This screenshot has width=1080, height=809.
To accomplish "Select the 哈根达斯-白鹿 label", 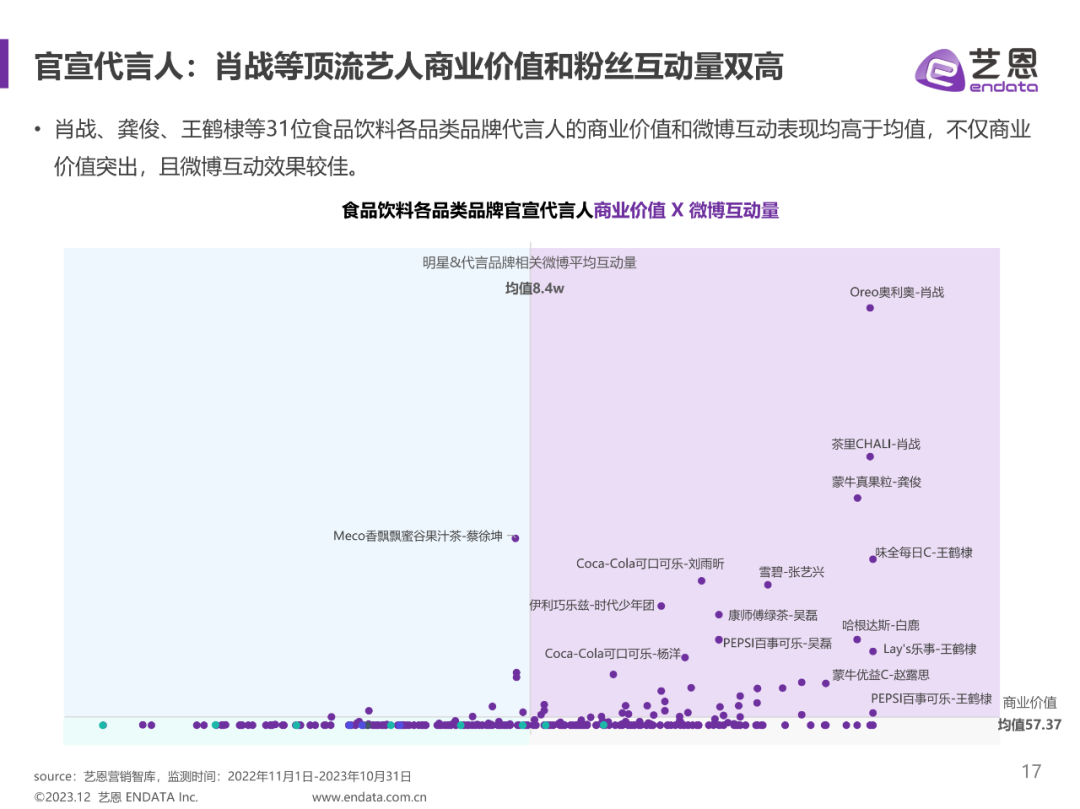I will [x=881, y=625].
